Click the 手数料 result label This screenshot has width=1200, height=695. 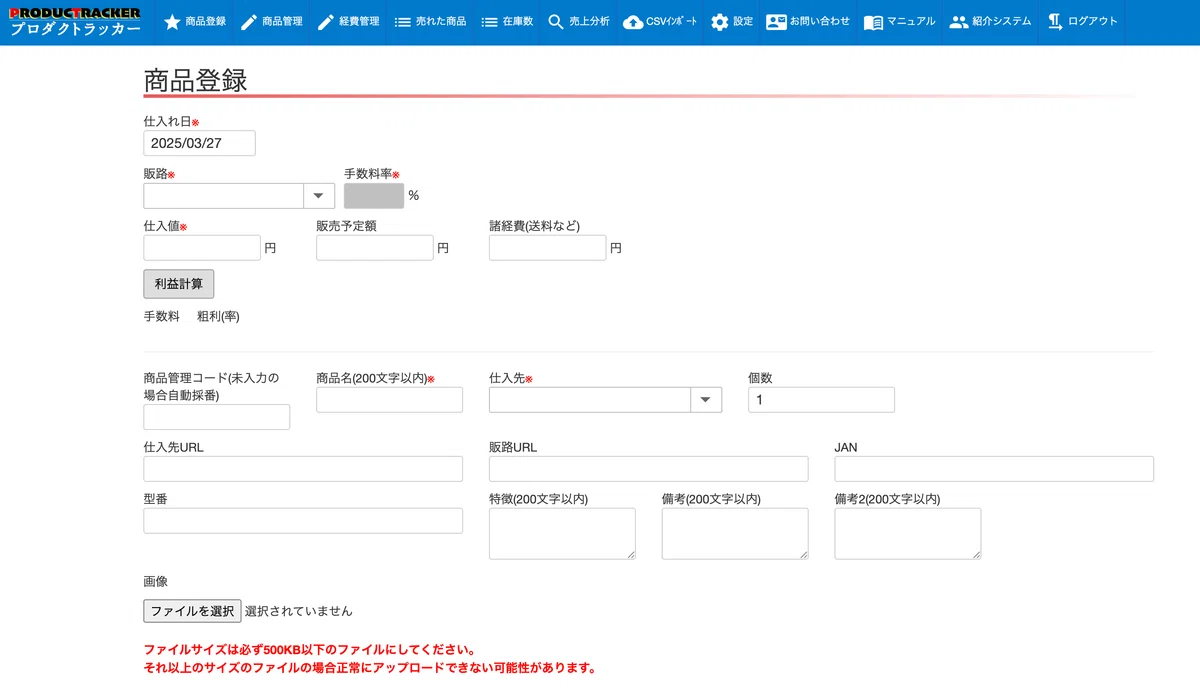pos(162,317)
